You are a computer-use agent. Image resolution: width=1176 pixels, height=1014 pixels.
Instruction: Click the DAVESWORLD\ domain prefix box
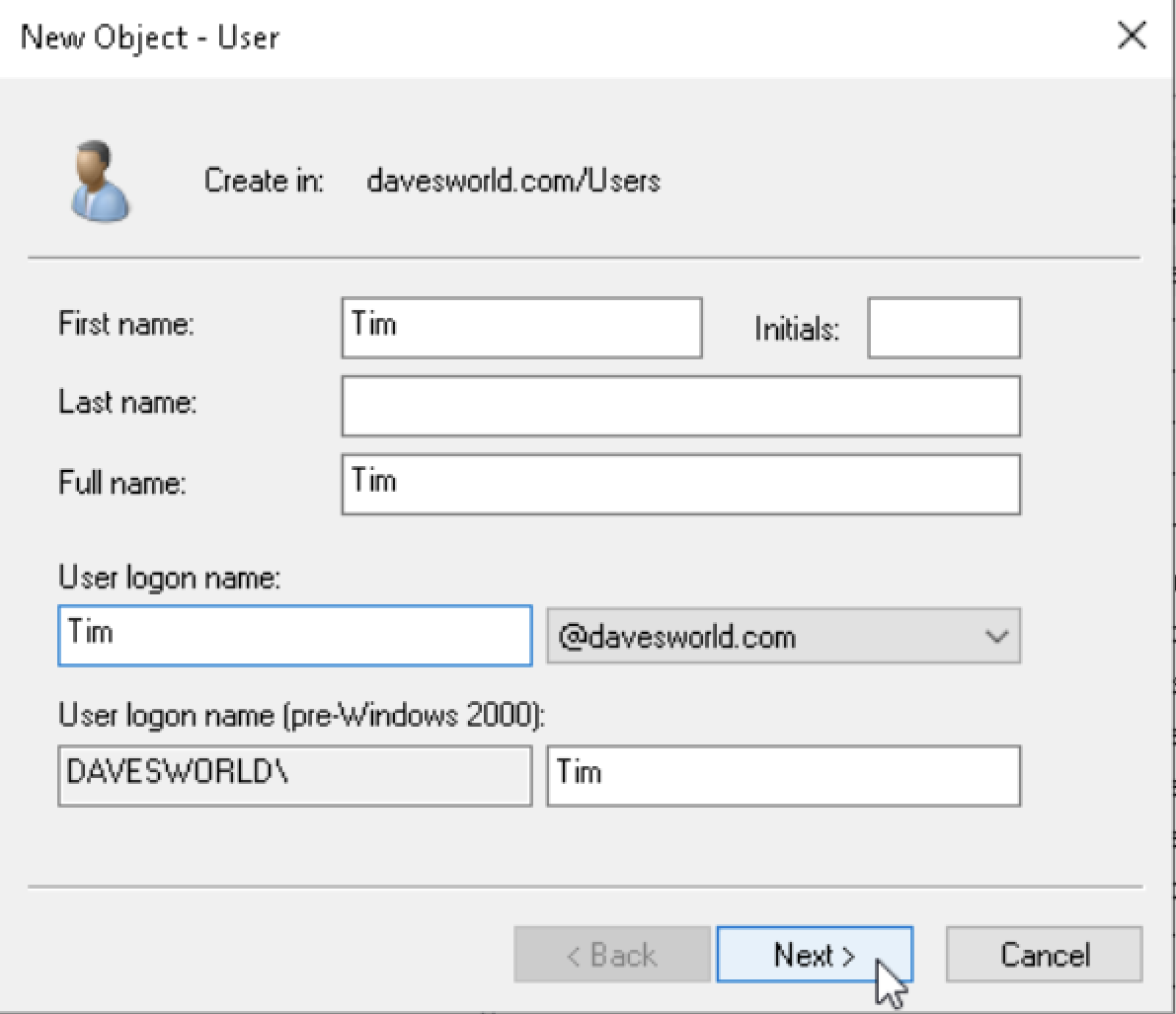(295, 775)
